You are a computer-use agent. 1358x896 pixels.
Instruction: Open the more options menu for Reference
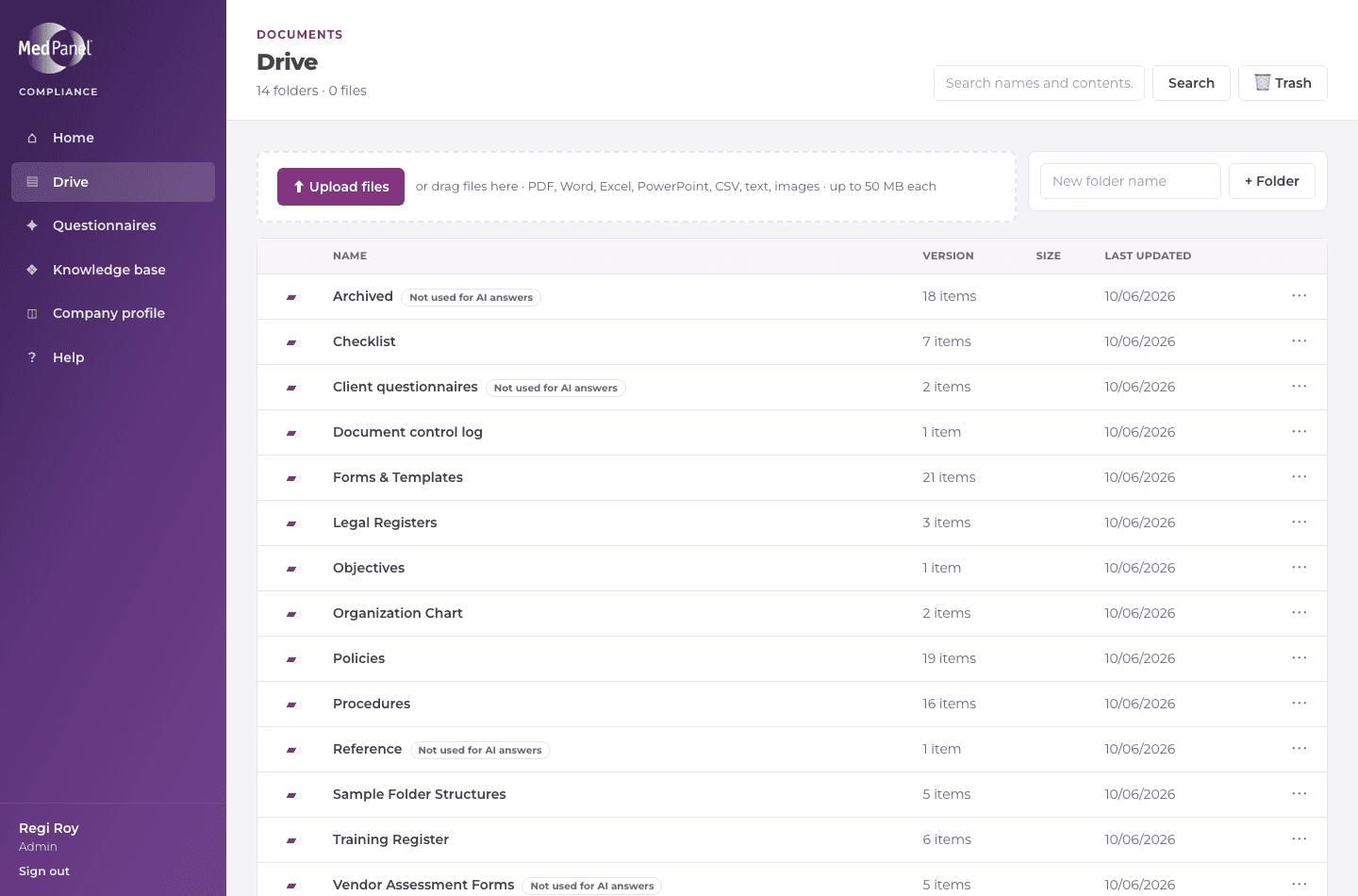pyautogui.click(x=1300, y=749)
